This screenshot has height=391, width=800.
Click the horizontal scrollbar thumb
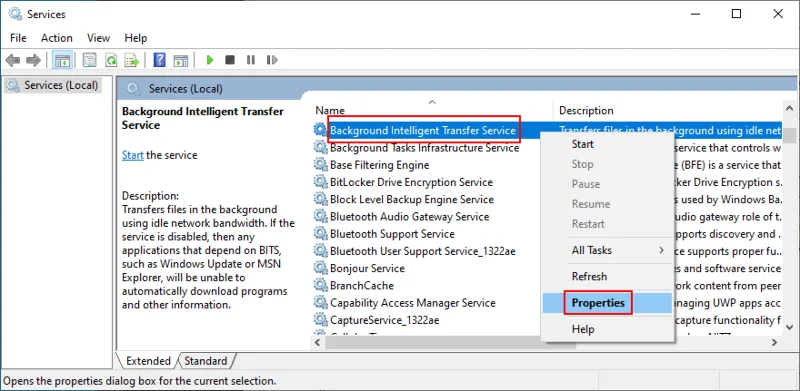click(450, 343)
